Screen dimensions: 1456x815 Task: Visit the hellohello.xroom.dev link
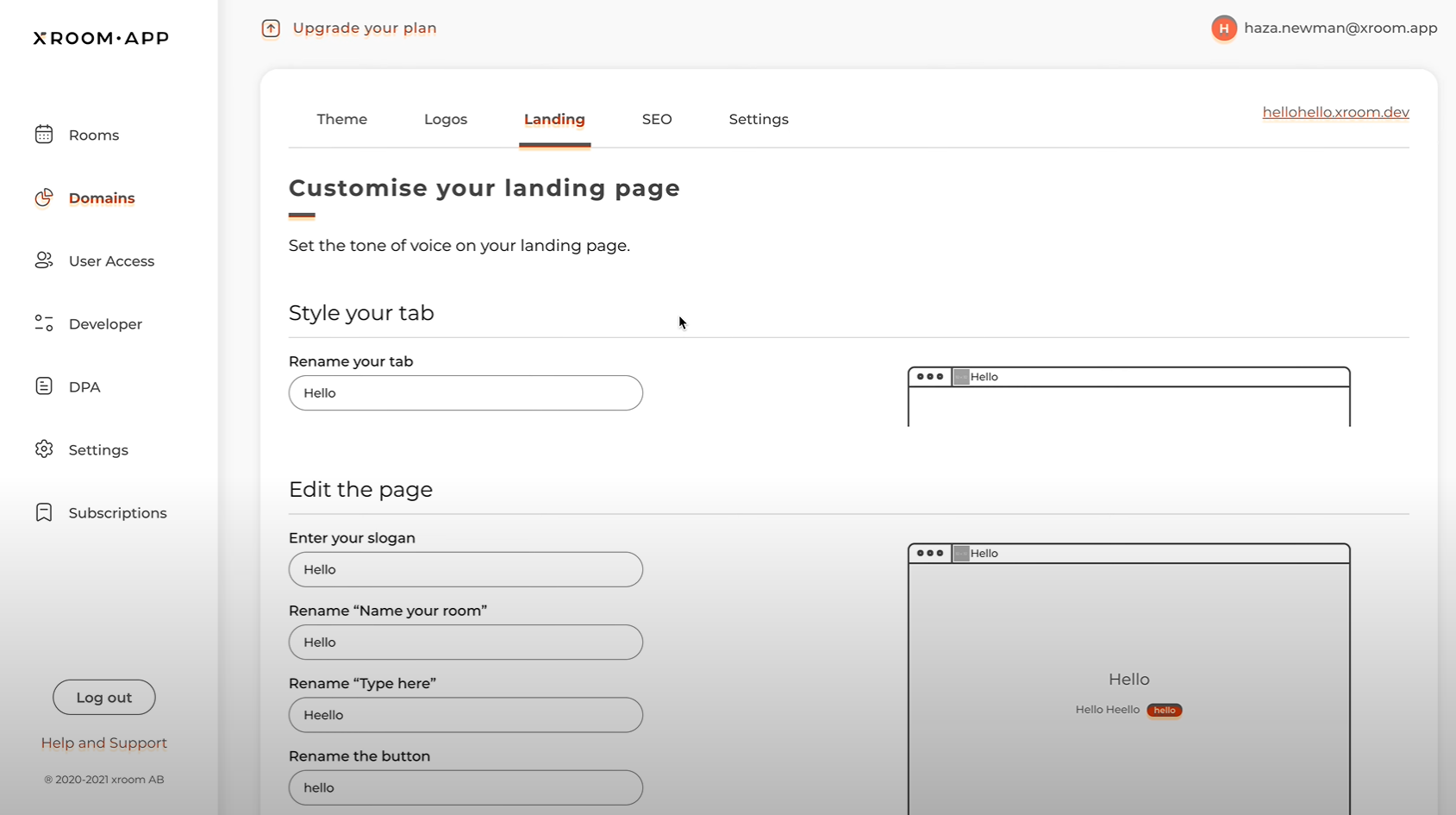click(x=1335, y=112)
